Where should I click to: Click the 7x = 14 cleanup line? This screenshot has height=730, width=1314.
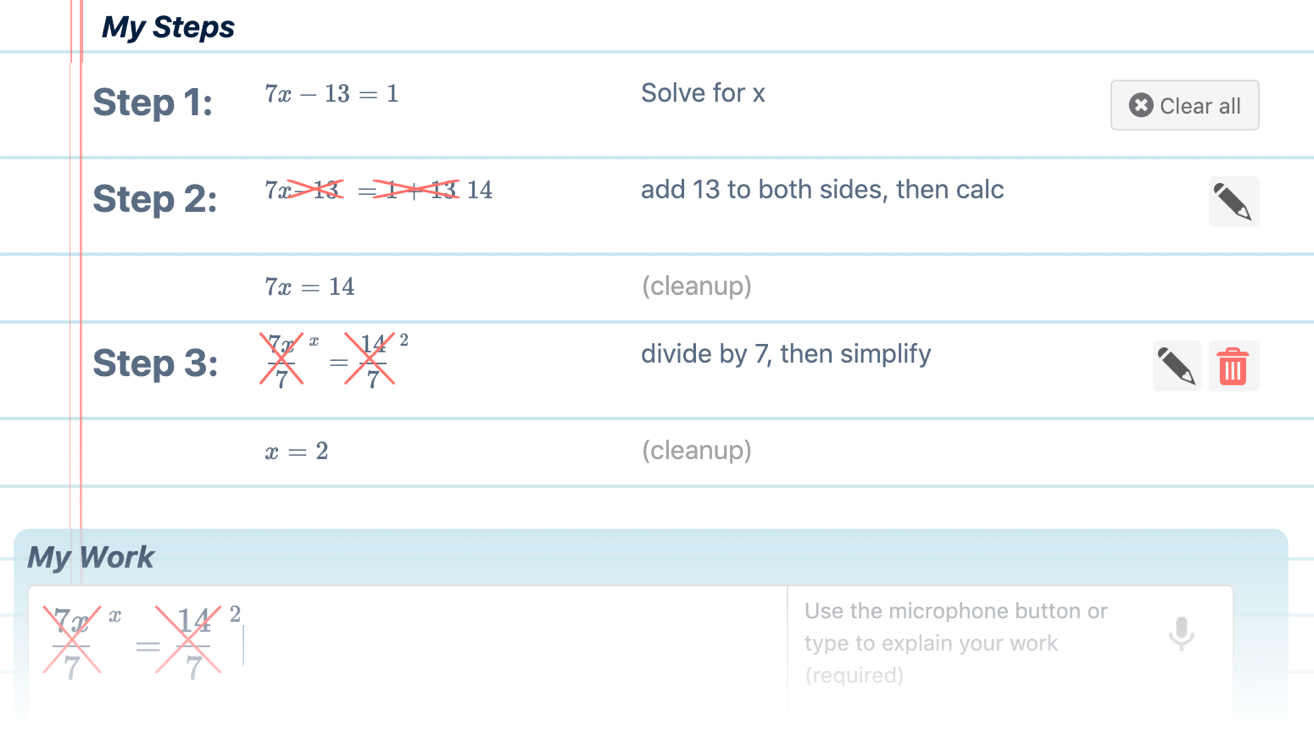309,286
